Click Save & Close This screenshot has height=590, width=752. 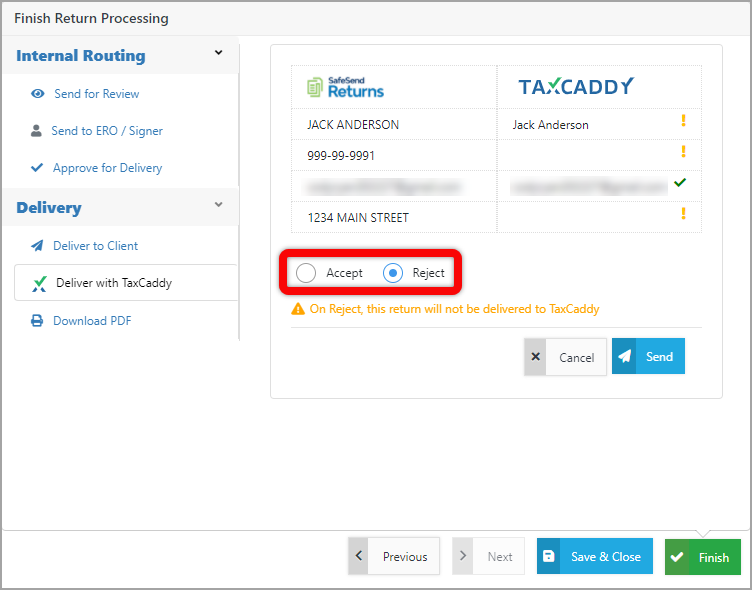pos(594,557)
